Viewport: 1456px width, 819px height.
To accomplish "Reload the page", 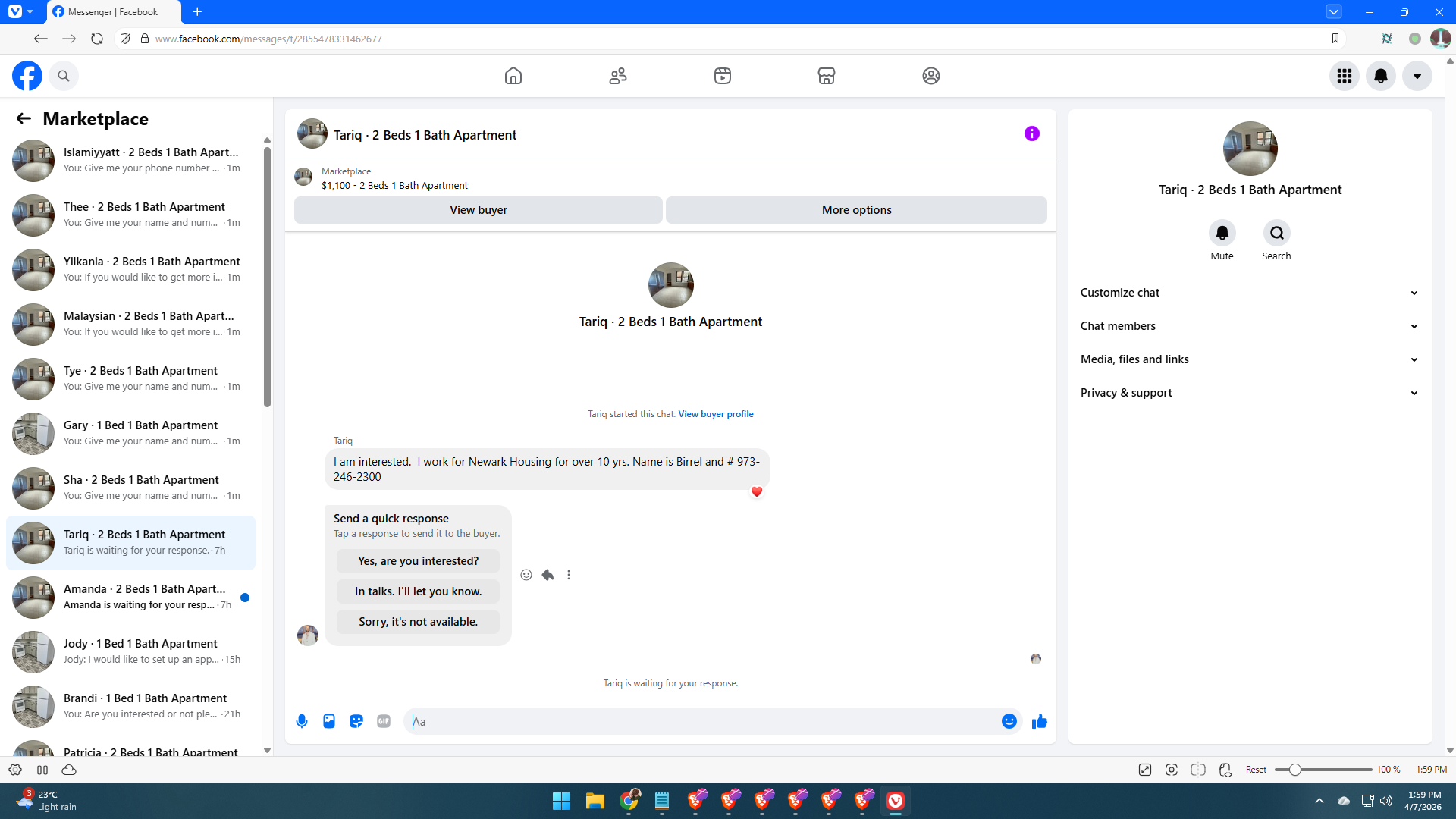I will [x=97, y=39].
